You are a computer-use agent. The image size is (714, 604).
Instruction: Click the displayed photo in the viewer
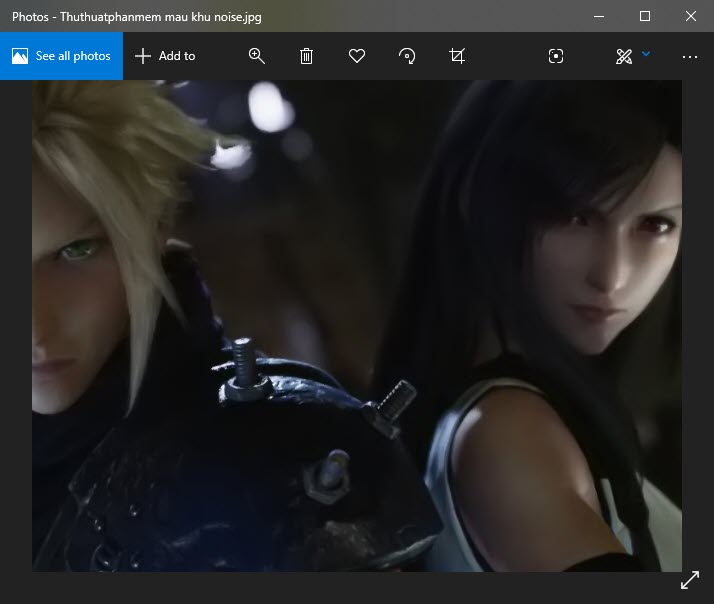point(356,325)
